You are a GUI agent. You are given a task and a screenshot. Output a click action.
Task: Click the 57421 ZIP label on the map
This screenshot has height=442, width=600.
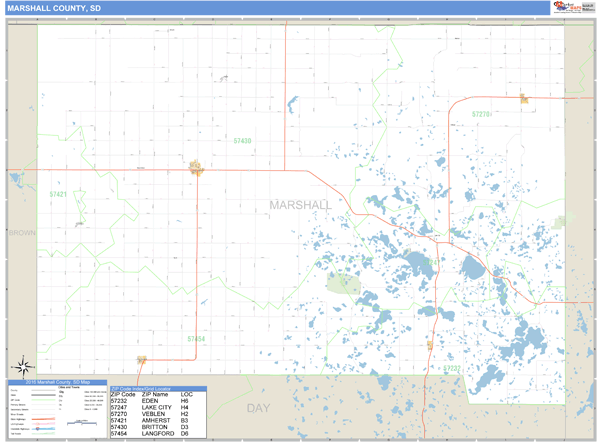click(x=58, y=194)
